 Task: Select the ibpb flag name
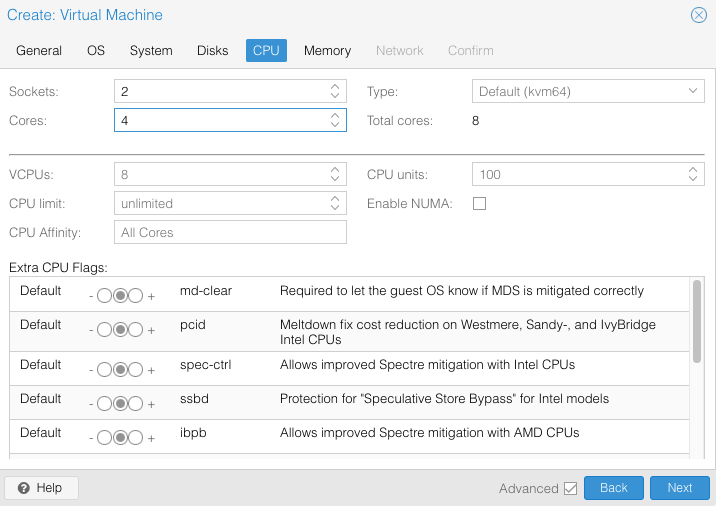click(x=193, y=432)
